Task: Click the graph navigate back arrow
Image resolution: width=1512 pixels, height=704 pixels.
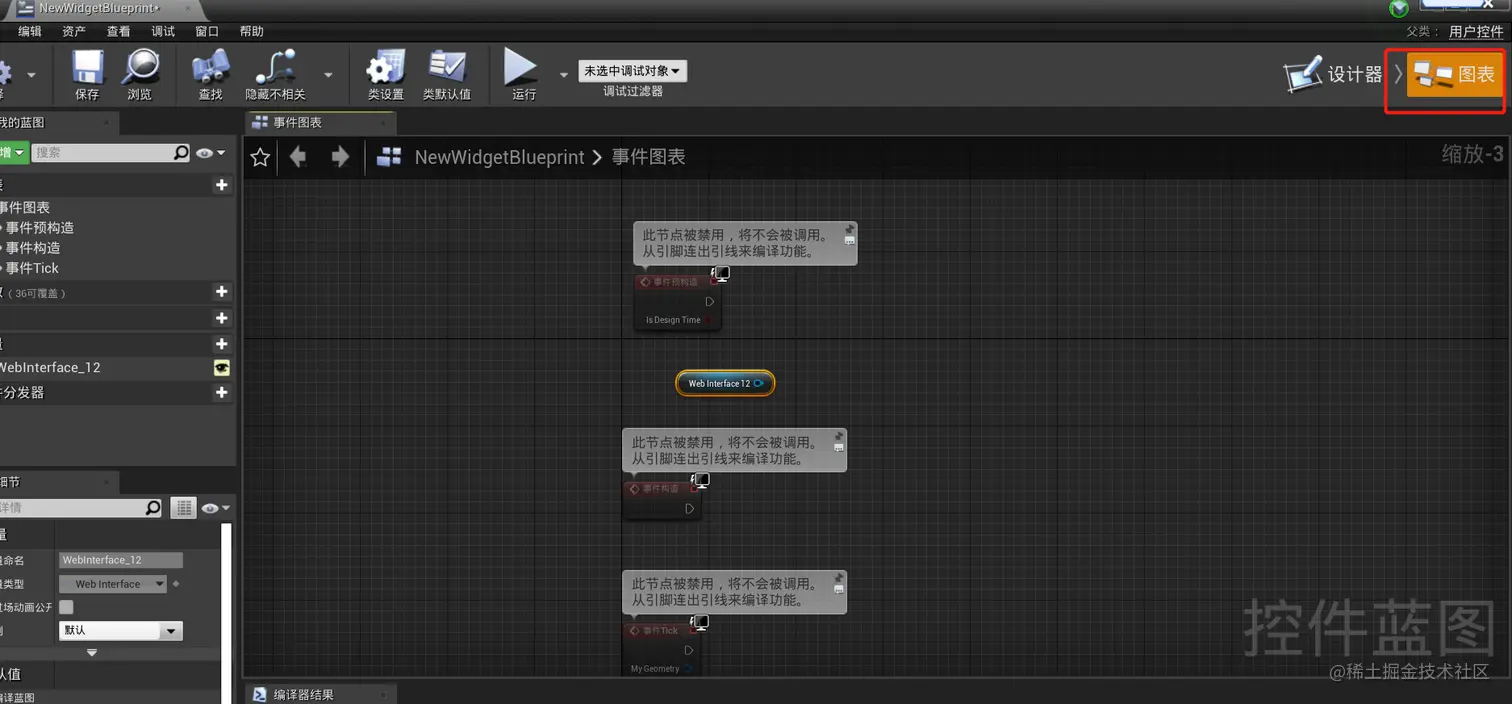Action: (297, 157)
